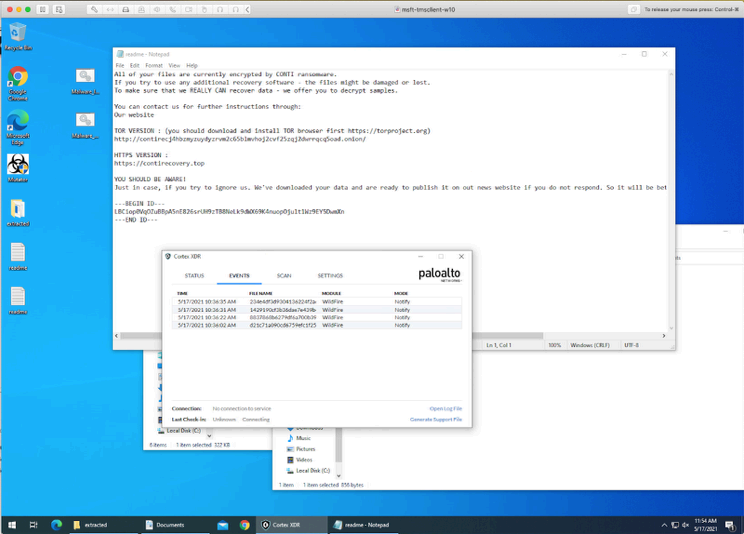Viewport: 744px width, 534px height.
Task: Select the 10:36:35 AM event row
Action: tap(316, 301)
